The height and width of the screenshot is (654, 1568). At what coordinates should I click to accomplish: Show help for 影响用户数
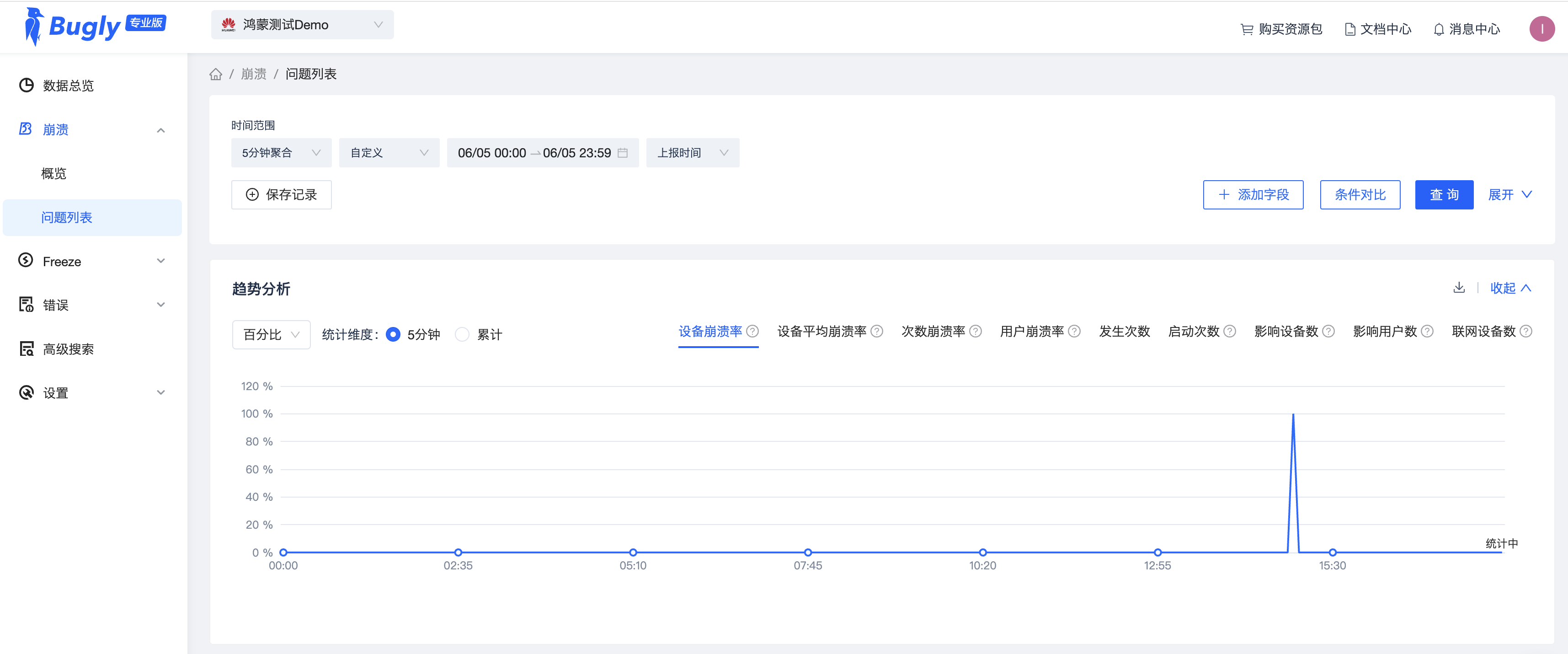(x=1427, y=331)
